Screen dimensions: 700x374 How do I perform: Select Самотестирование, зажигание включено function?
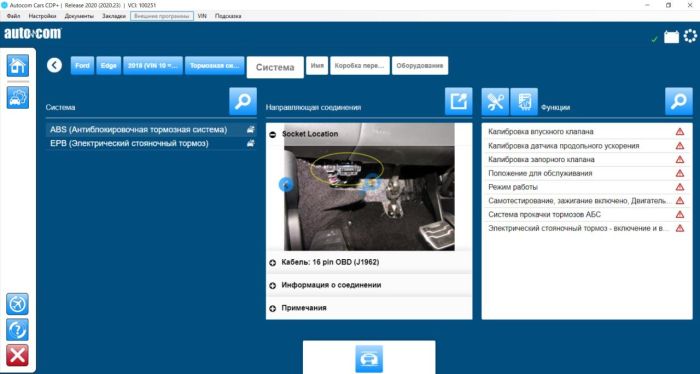coord(587,201)
